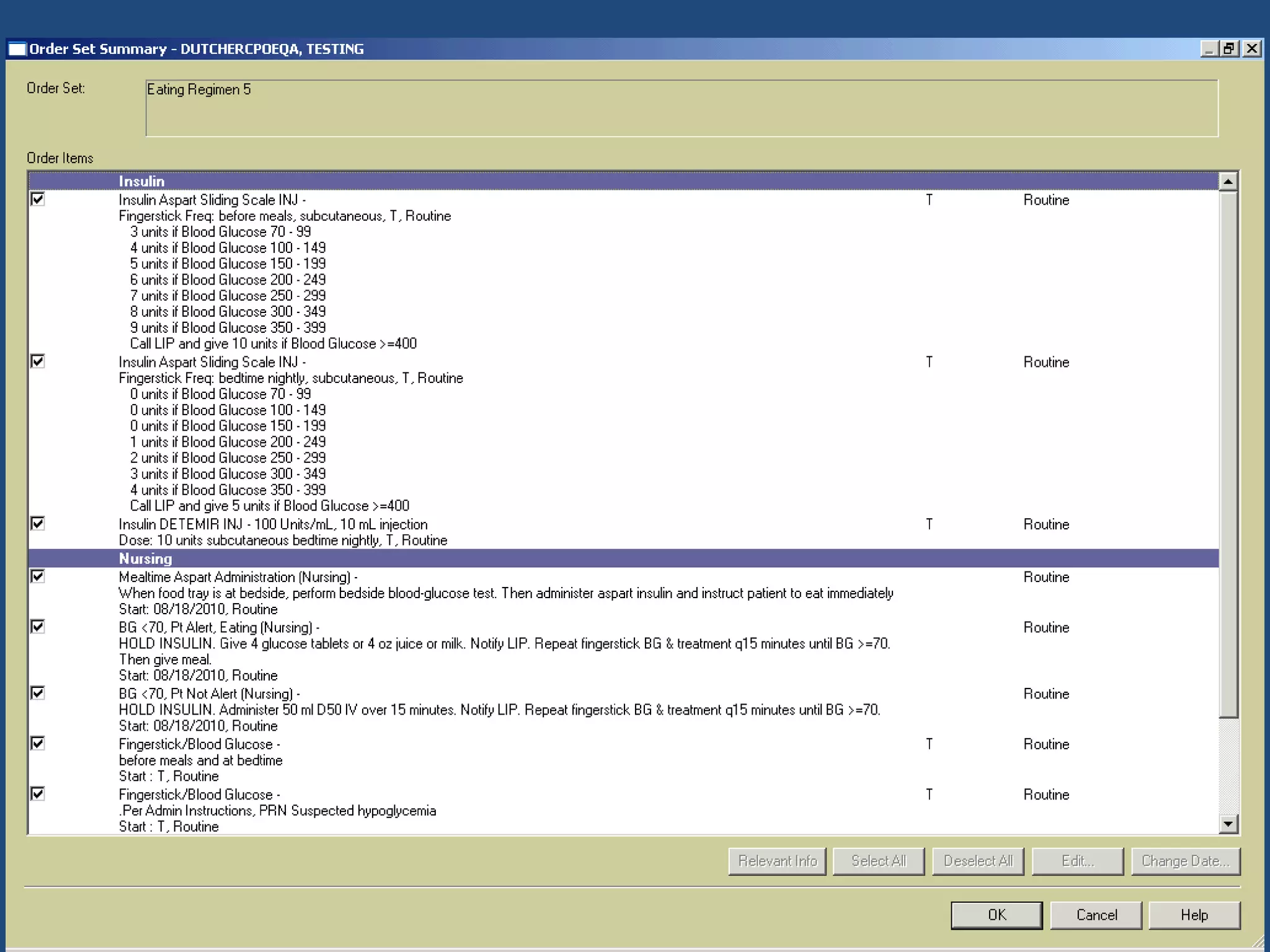The height and width of the screenshot is (952, 1270).
Task: Click 'Call LIP and give 10 units' line
Action: pyautogui.click(x=273, y=343)
